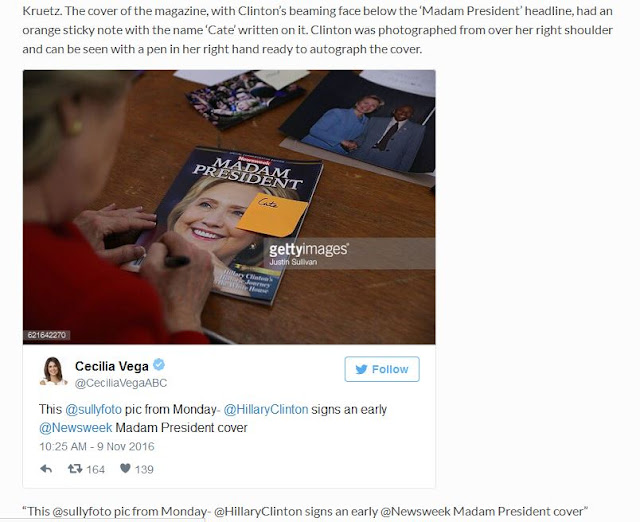Viewport: 640px width, 522px height.
Task: Click the image ID label 621642270
Action: [47, 335]
